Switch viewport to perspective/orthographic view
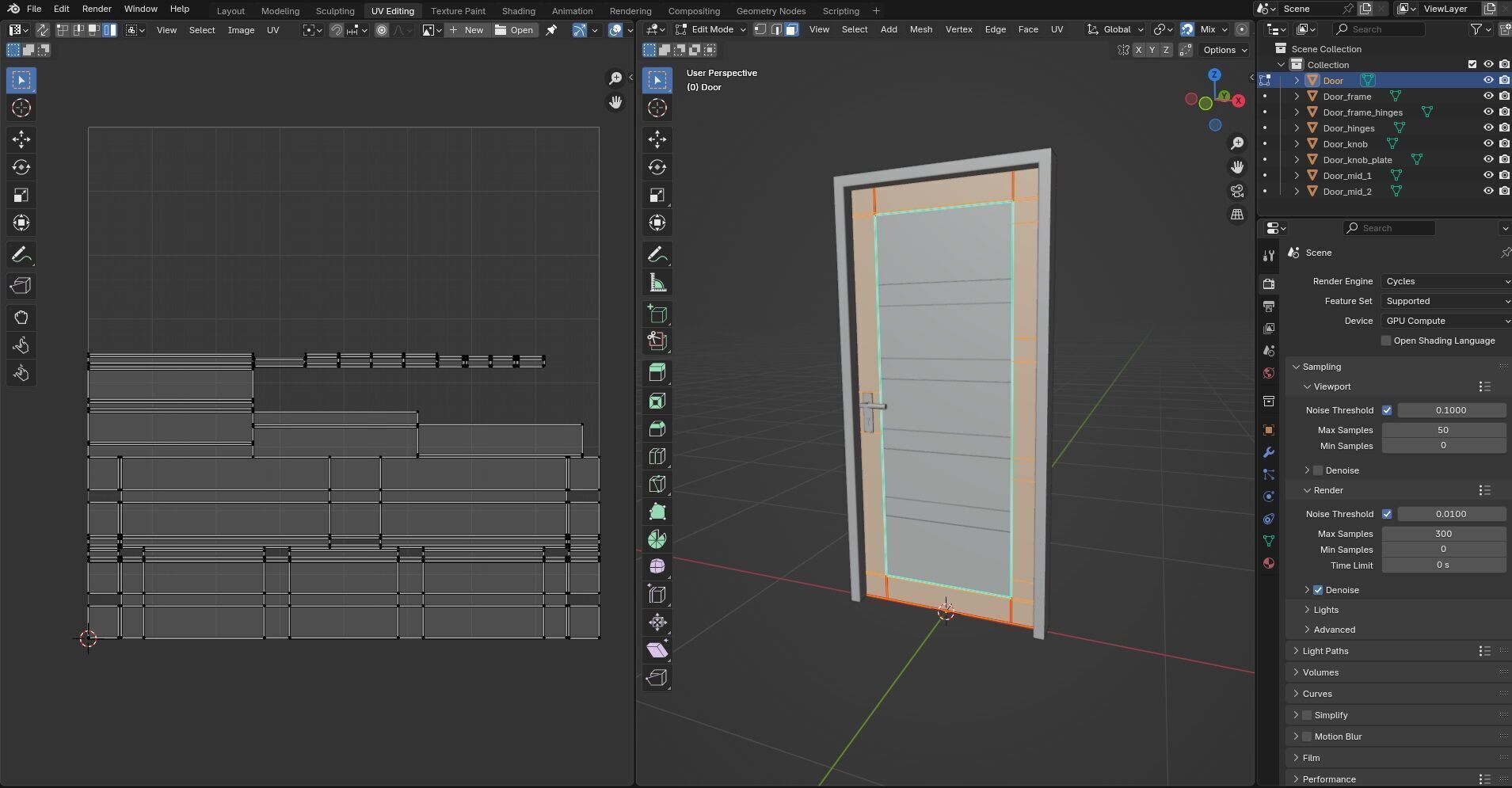1512x788 pixels. coord(1237,215)
